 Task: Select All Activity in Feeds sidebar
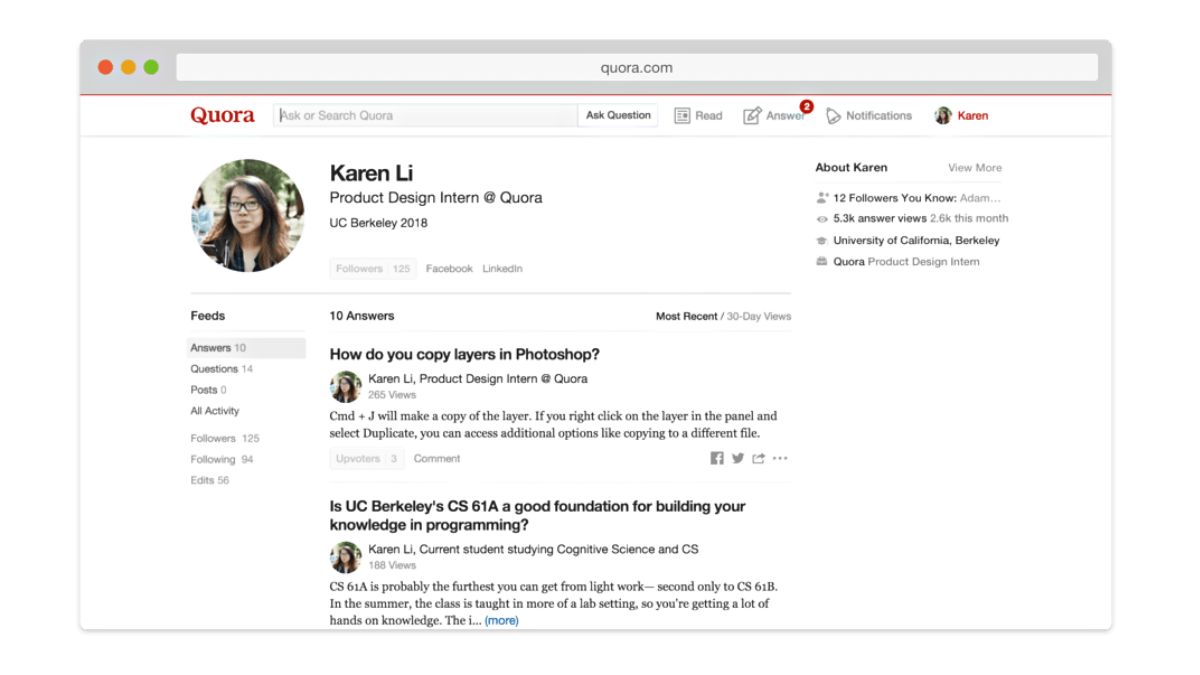(215, 411)
